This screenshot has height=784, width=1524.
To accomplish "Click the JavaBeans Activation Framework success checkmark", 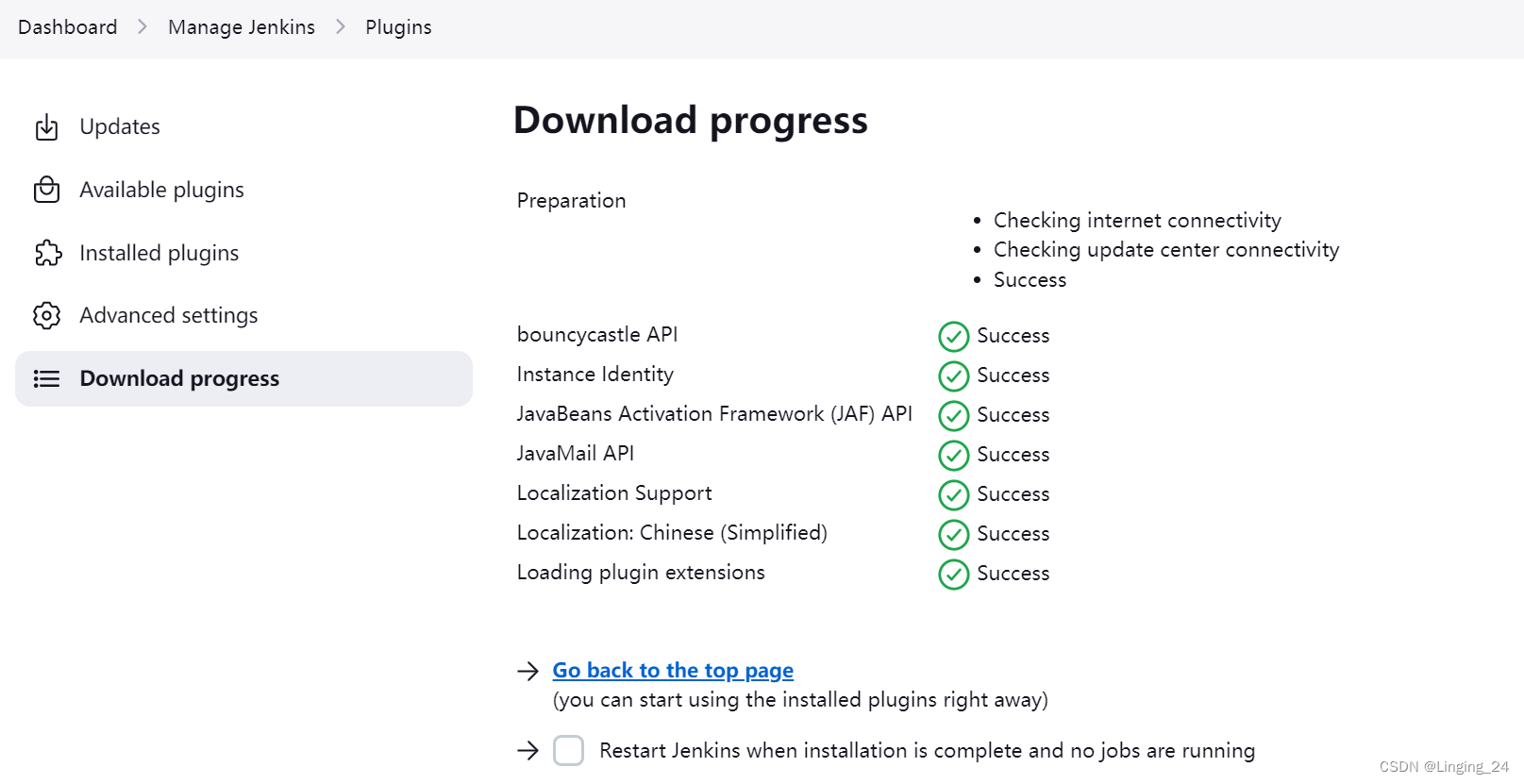I will tap(954, 416).
